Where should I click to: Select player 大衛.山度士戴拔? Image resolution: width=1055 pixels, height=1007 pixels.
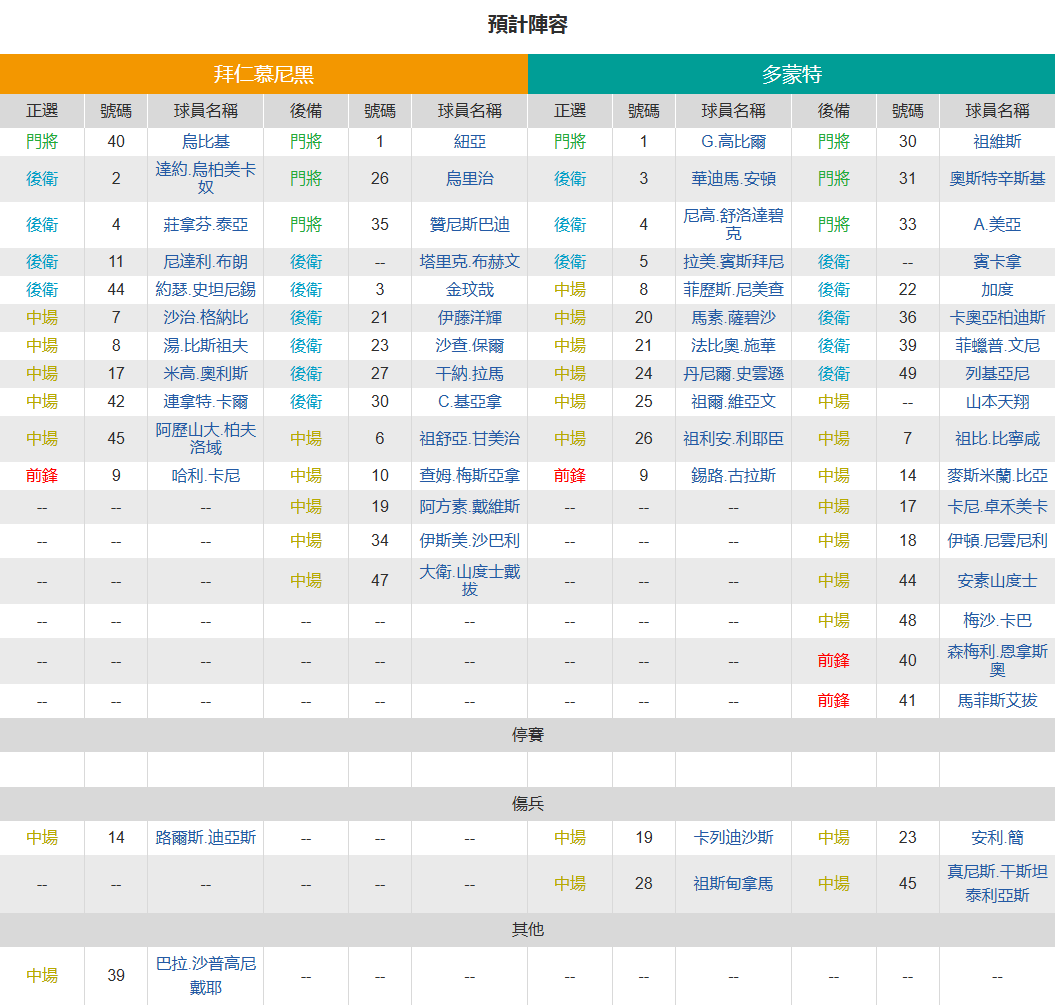coord(470,581)
